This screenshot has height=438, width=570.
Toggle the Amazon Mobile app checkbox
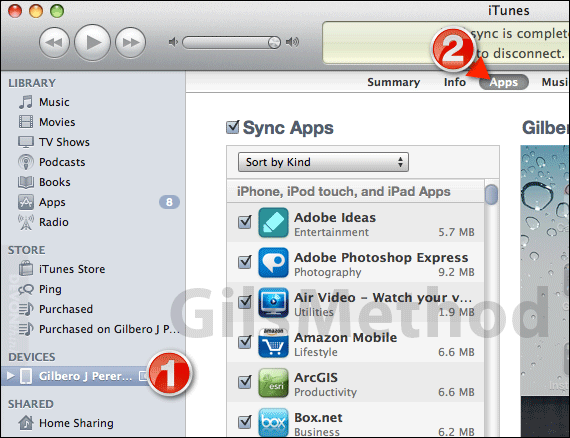tap(245, 342)
